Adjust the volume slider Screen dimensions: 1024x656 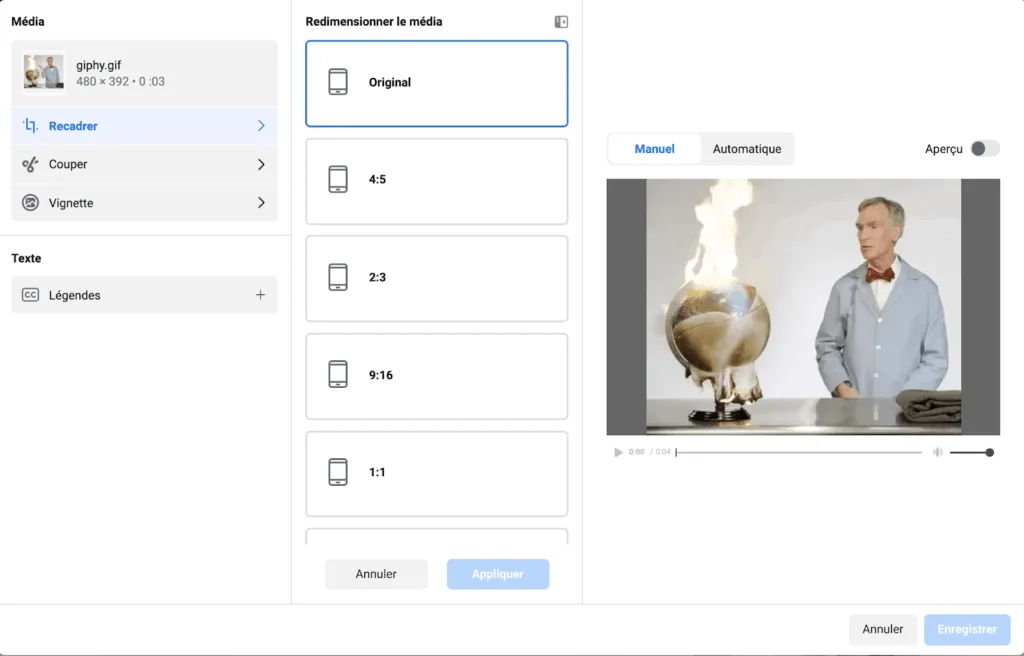[972, 452]
